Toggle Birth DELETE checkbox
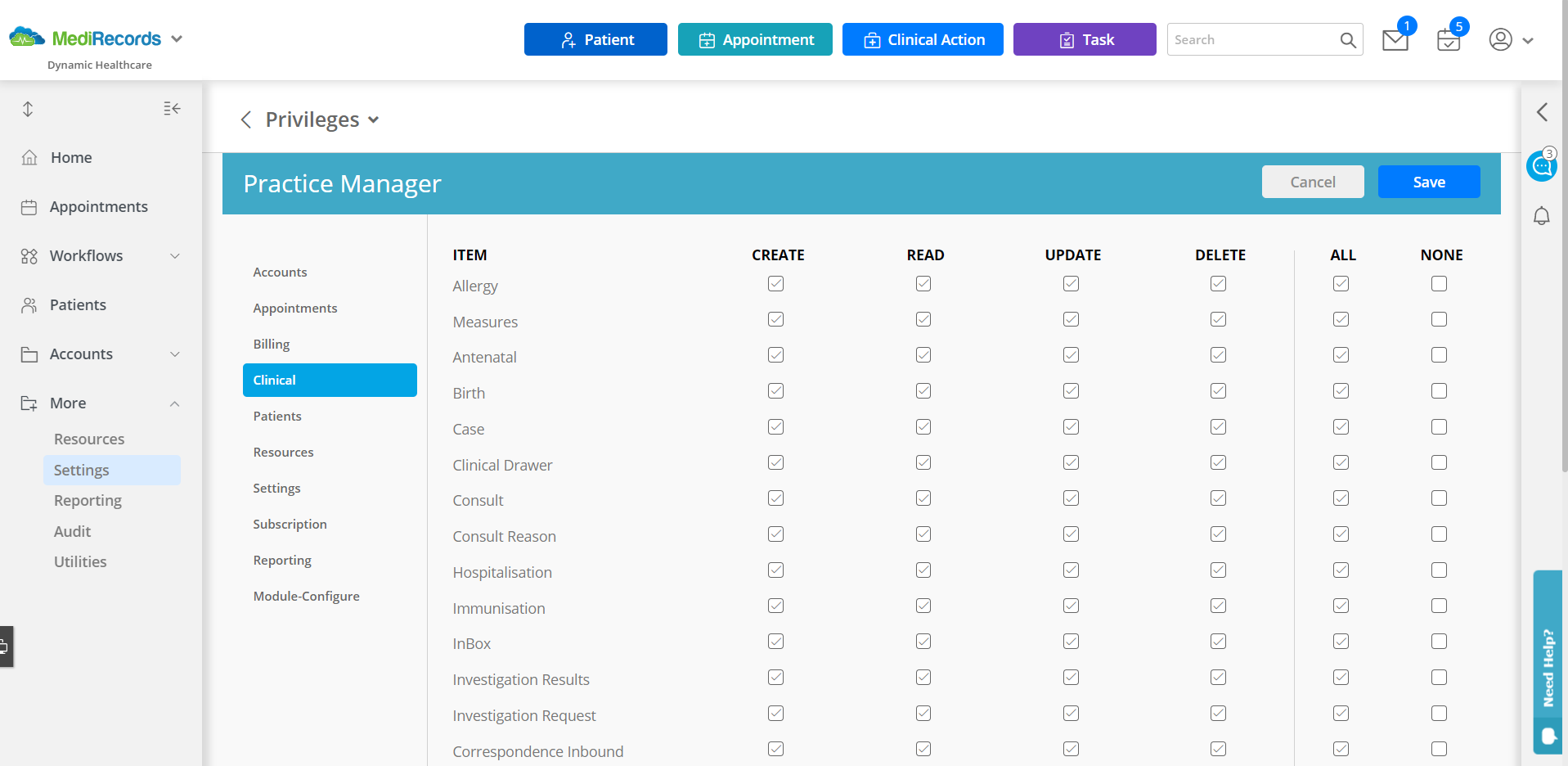The width and height of the screenshot is (1568, 766). pos(1219,391)
